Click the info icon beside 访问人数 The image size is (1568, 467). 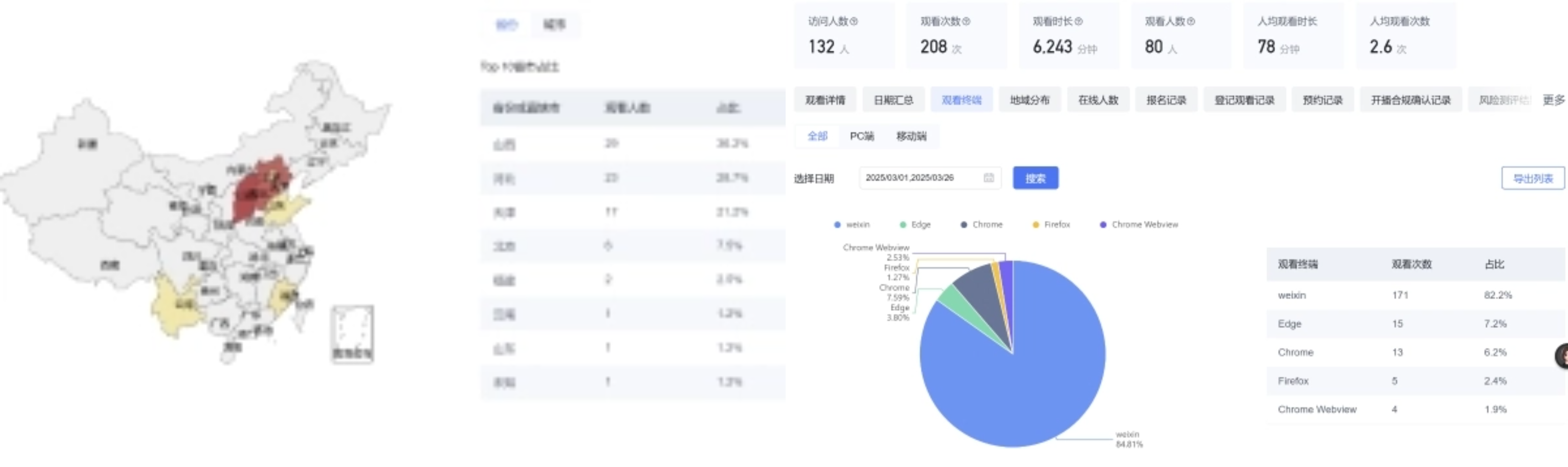point(853,21)
